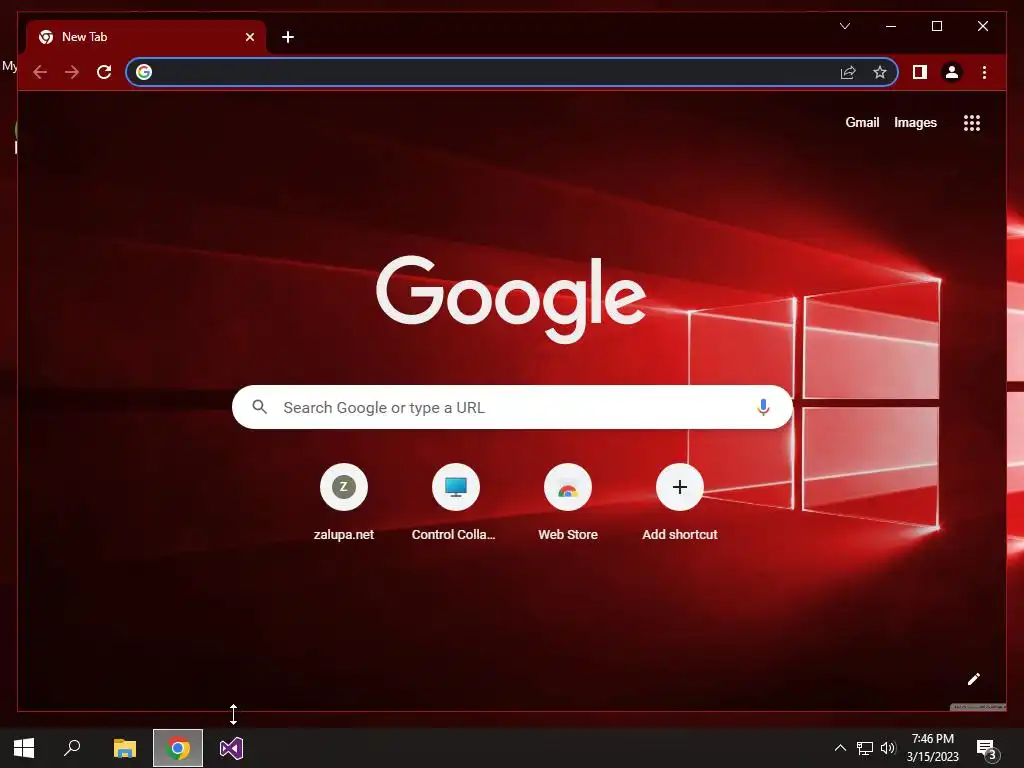Reload the page with the refresh icon

point(104,72)
